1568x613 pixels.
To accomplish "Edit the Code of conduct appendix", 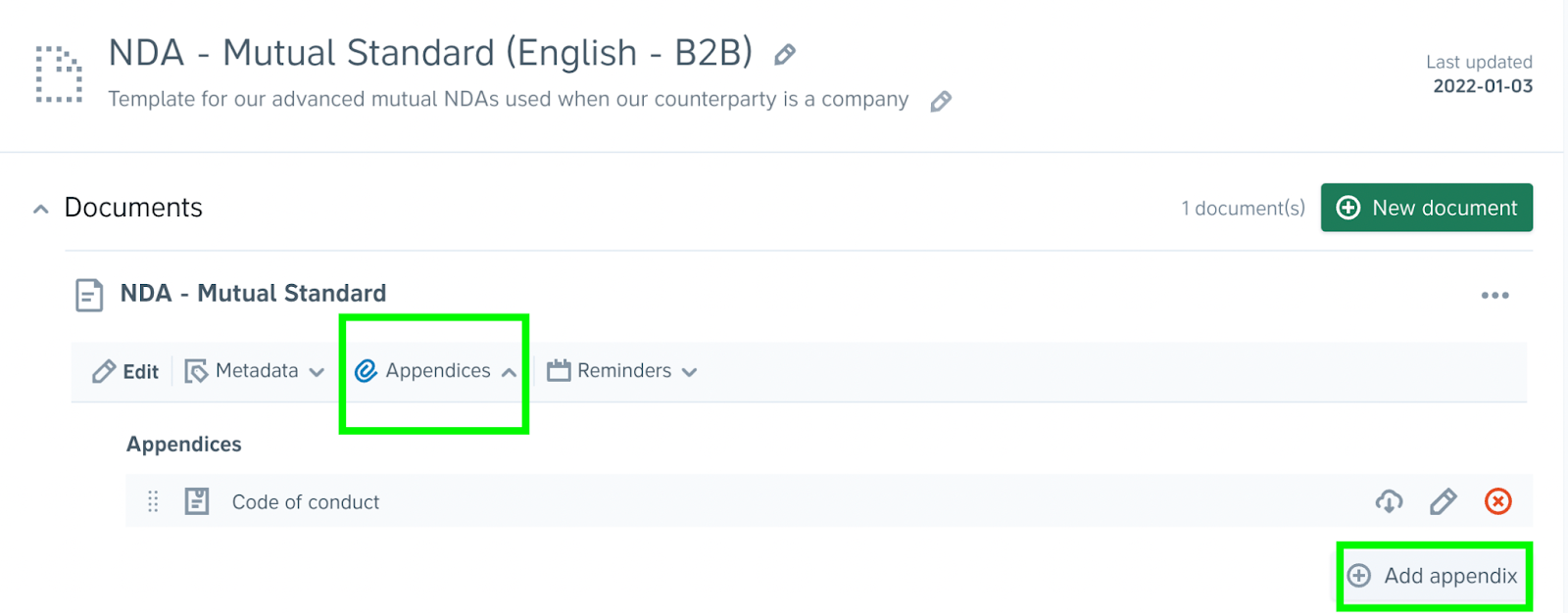I will point(1443,501).
